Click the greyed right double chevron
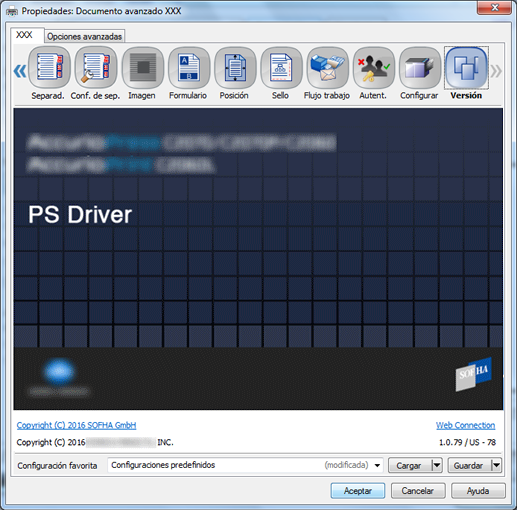The height and width of the screenshot is (510, 517). coord(496,71)
